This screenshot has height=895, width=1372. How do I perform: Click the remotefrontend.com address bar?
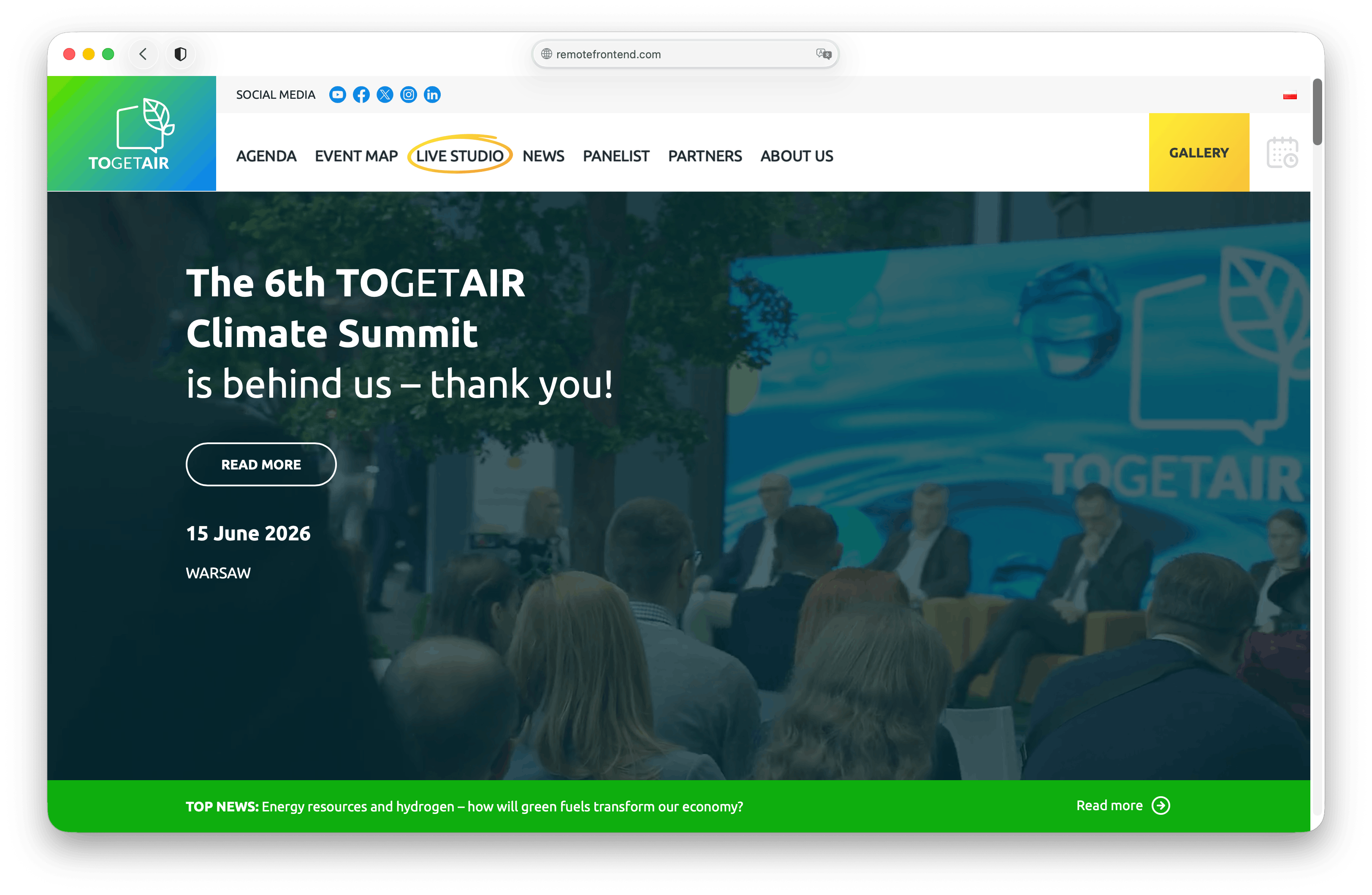coord(686,54)
